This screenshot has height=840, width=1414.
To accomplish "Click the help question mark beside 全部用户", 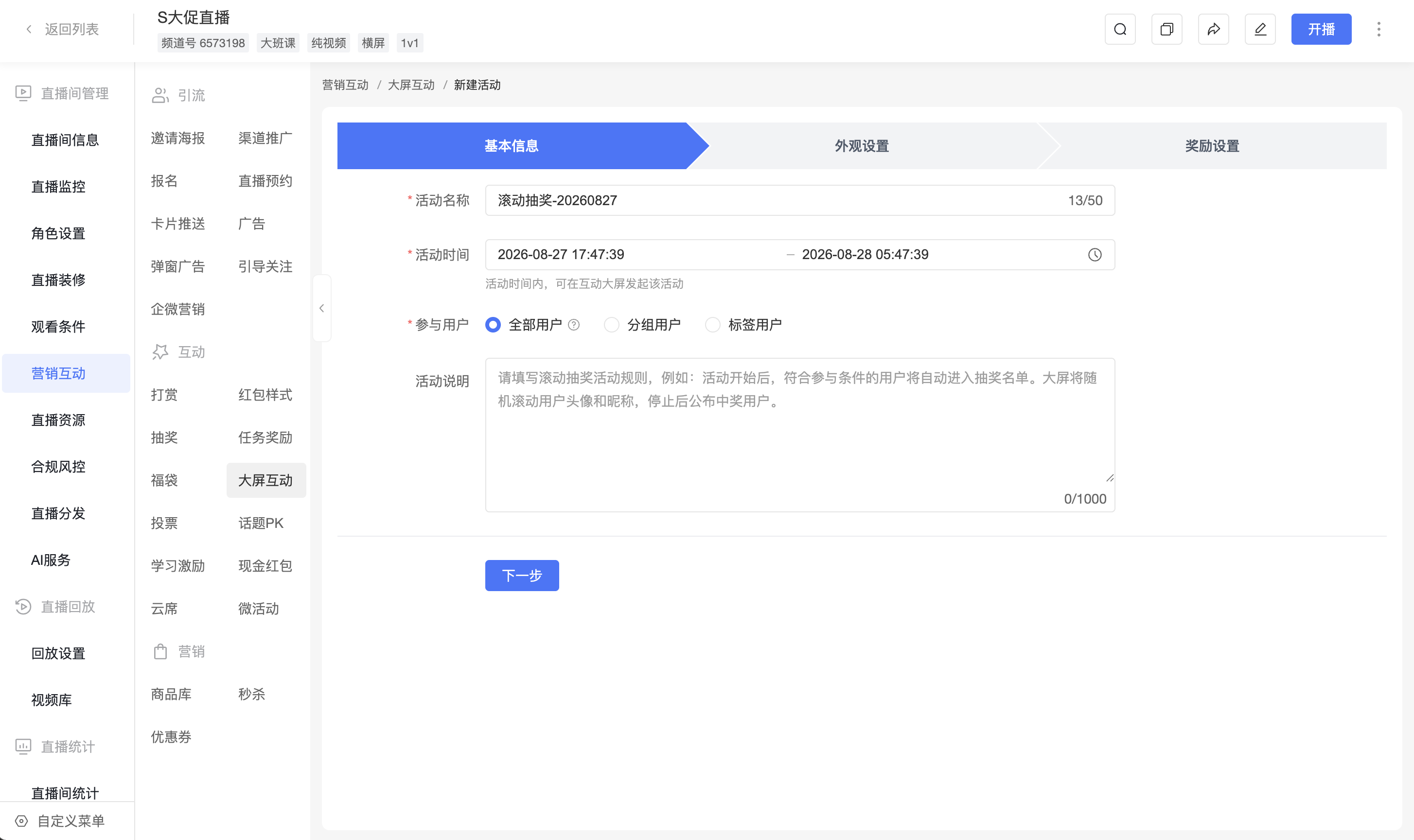I will click(x=573, y=324).
